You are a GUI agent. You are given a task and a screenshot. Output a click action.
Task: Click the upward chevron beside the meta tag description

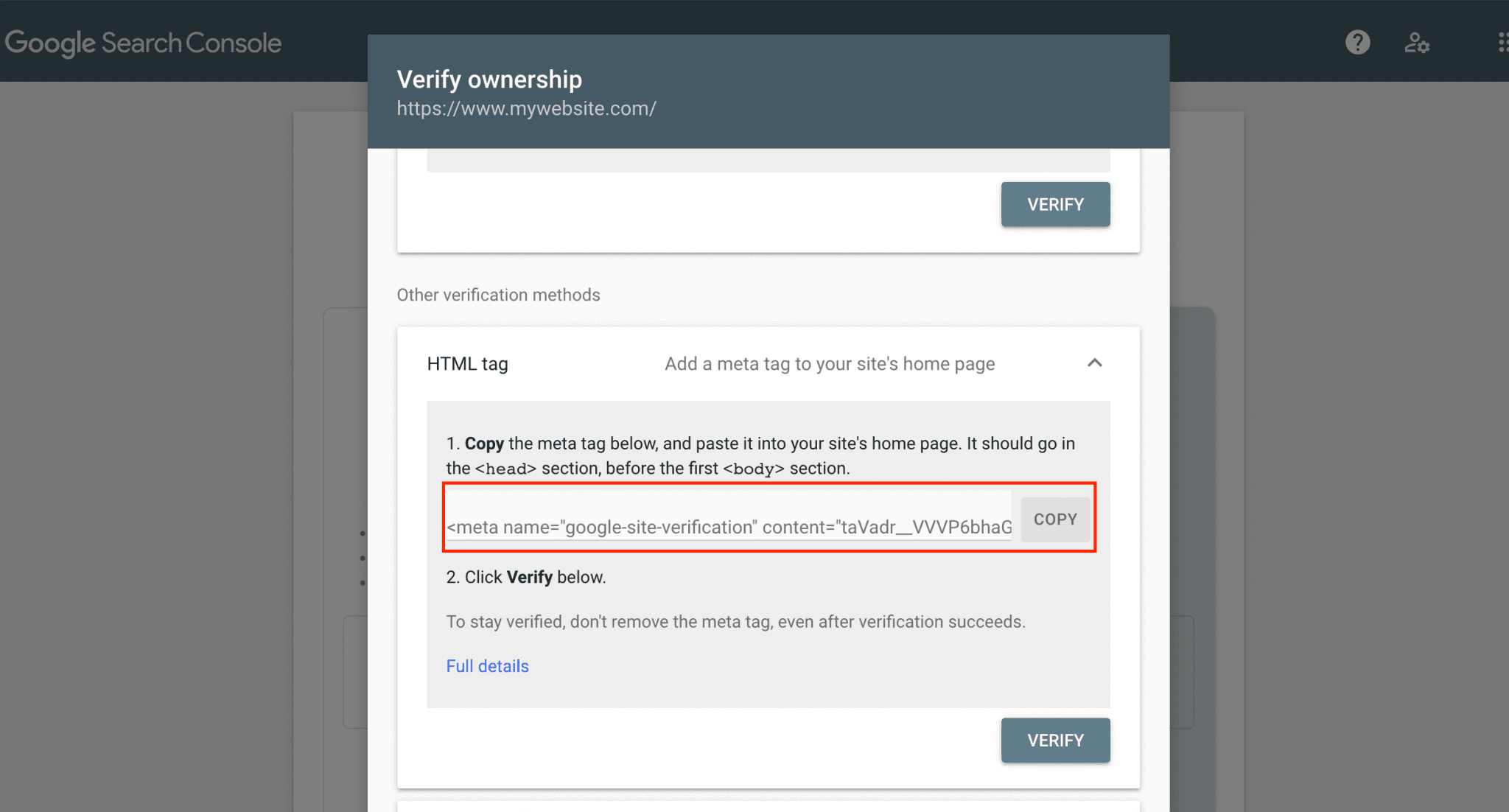[1096, 363]
